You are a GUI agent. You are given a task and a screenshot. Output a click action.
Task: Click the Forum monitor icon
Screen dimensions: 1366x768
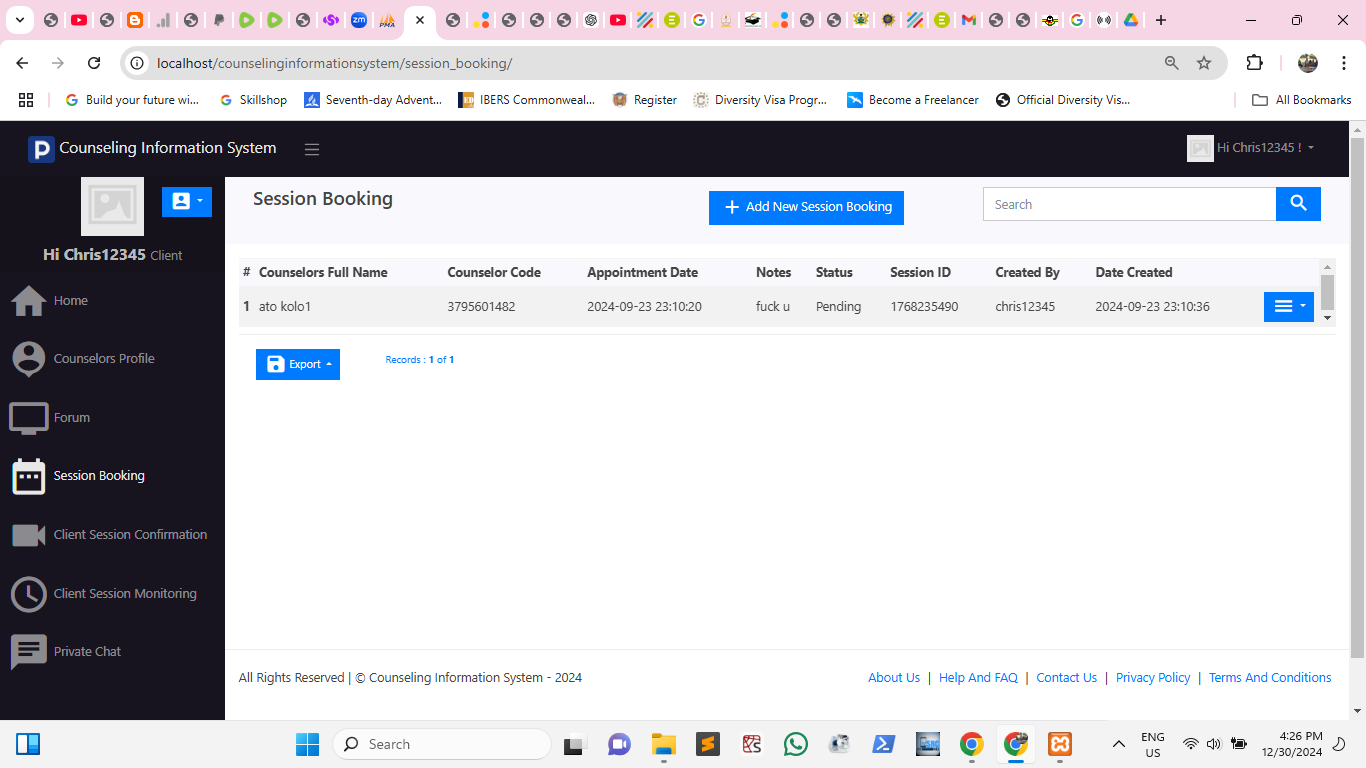coord(29,418)
